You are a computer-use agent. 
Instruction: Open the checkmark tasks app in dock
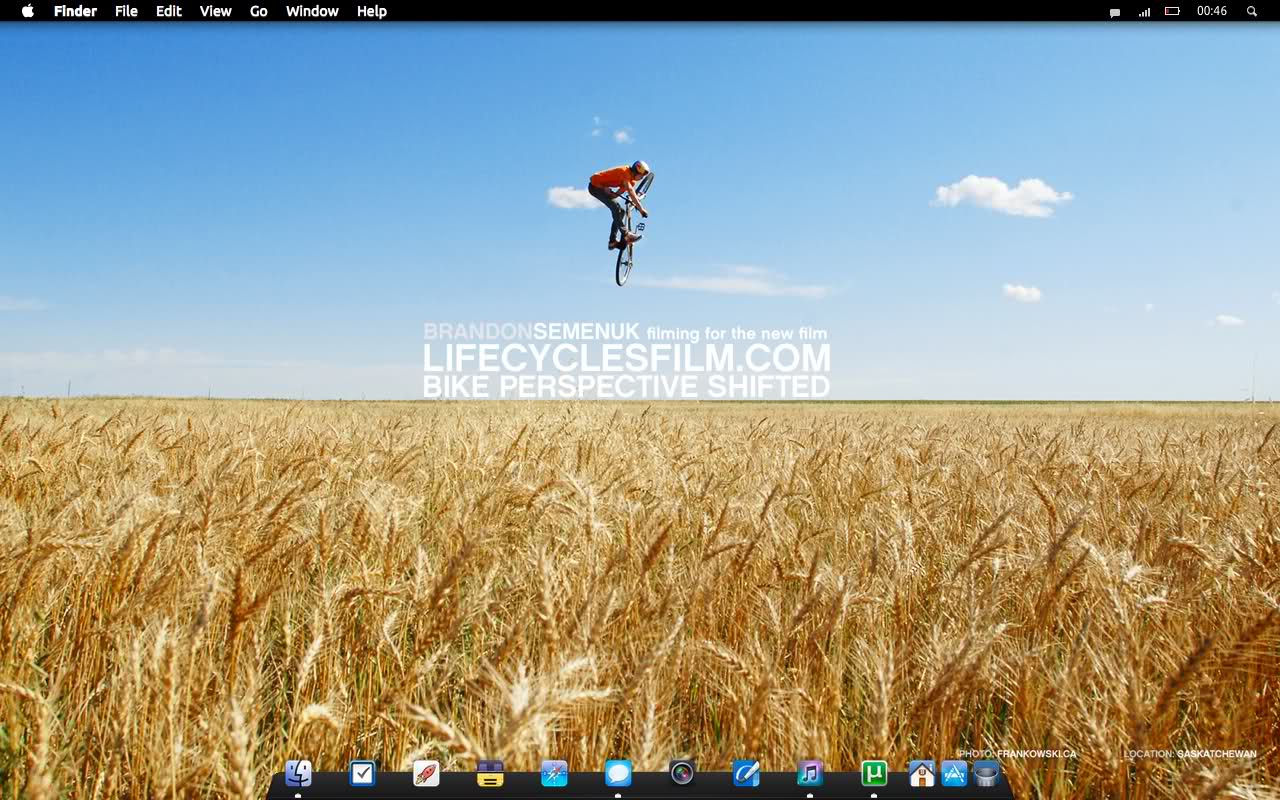[x=362, y=773]
